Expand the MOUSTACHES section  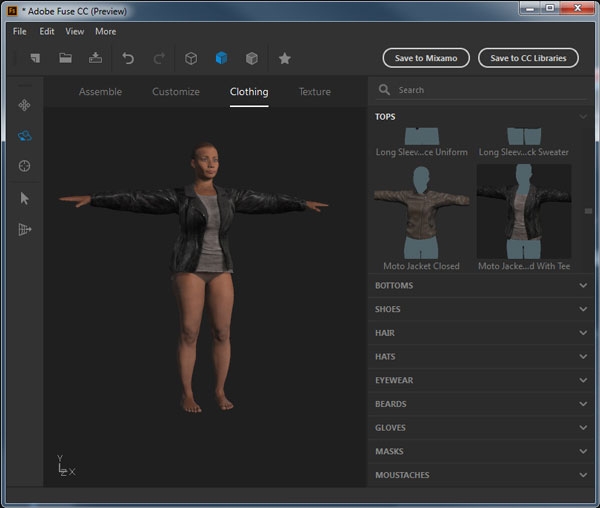tap(481, 475)
